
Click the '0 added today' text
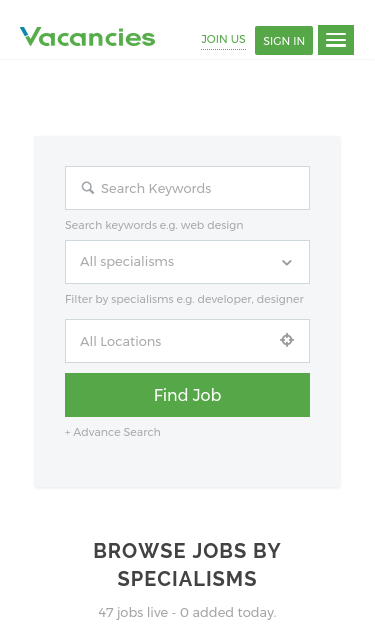pos(228,613)
